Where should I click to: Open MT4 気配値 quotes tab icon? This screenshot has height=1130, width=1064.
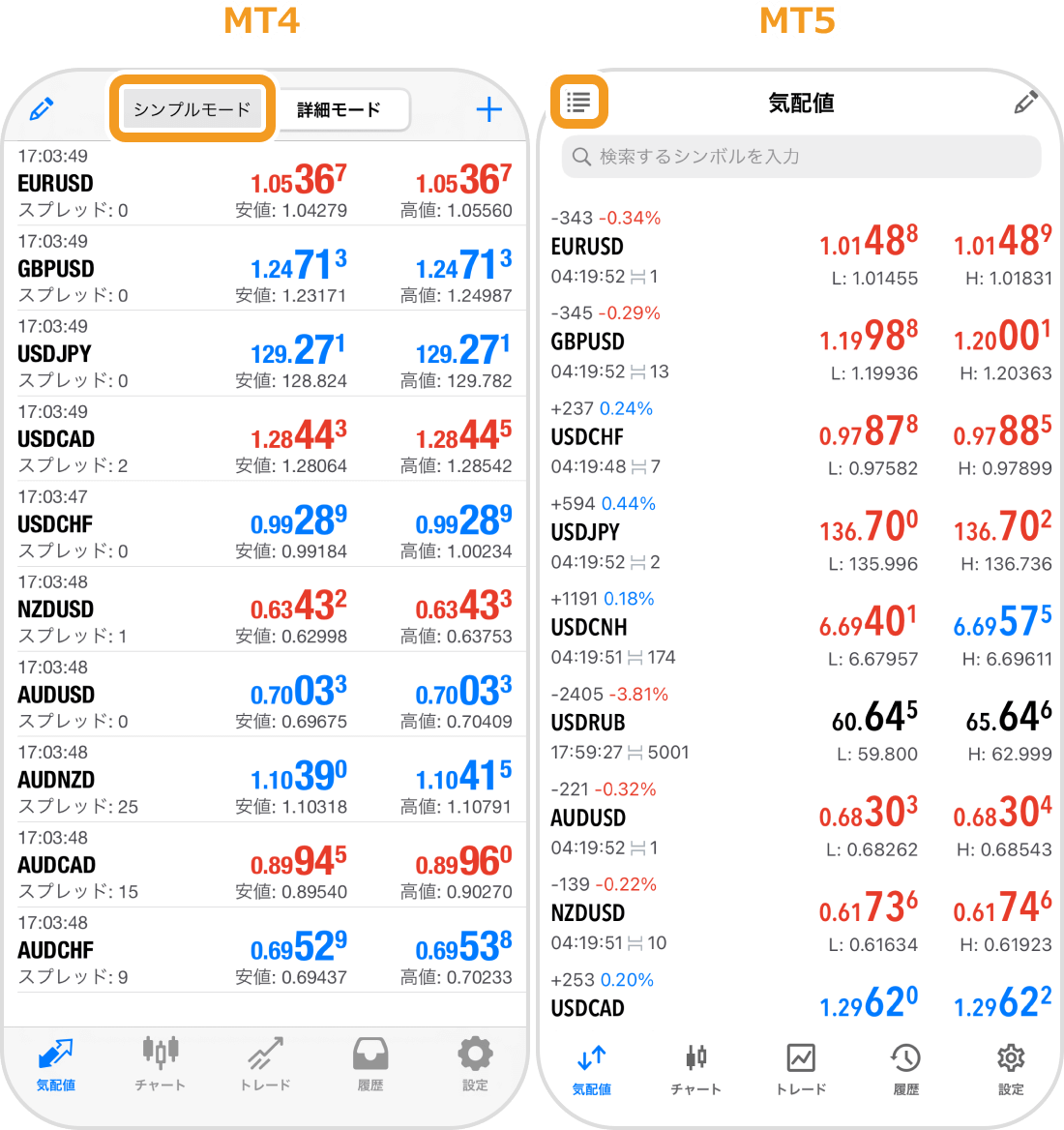pyautogui.click(x=55, y=1055)
